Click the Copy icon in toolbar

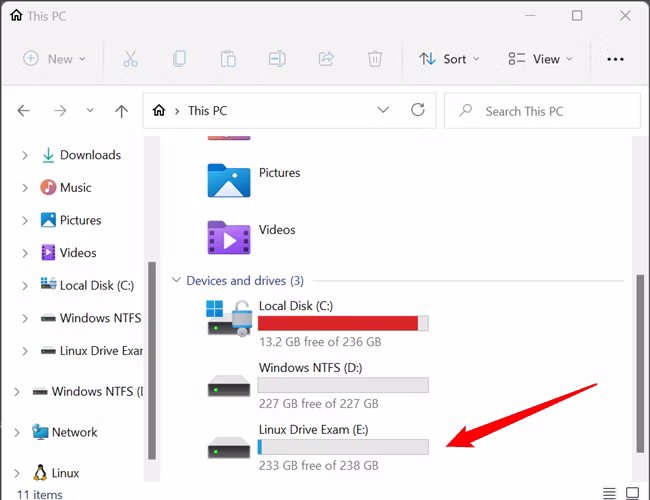coord(179,59)
